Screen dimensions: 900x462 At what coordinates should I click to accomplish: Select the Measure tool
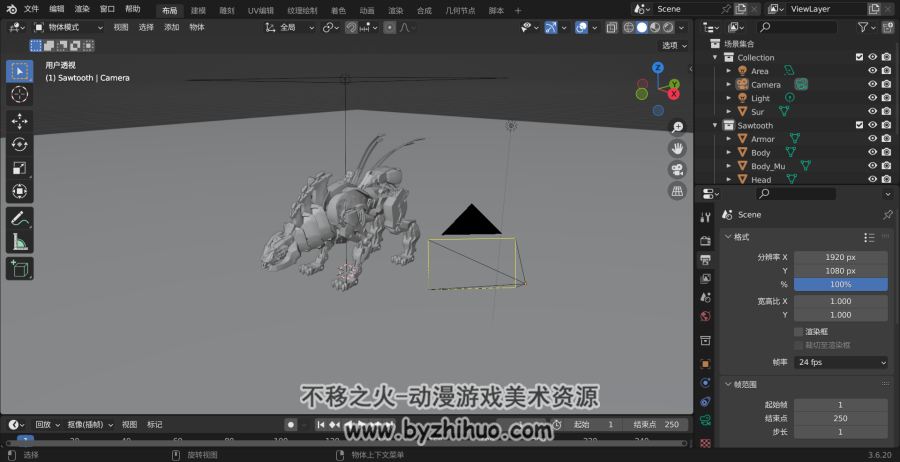[20, 242]
